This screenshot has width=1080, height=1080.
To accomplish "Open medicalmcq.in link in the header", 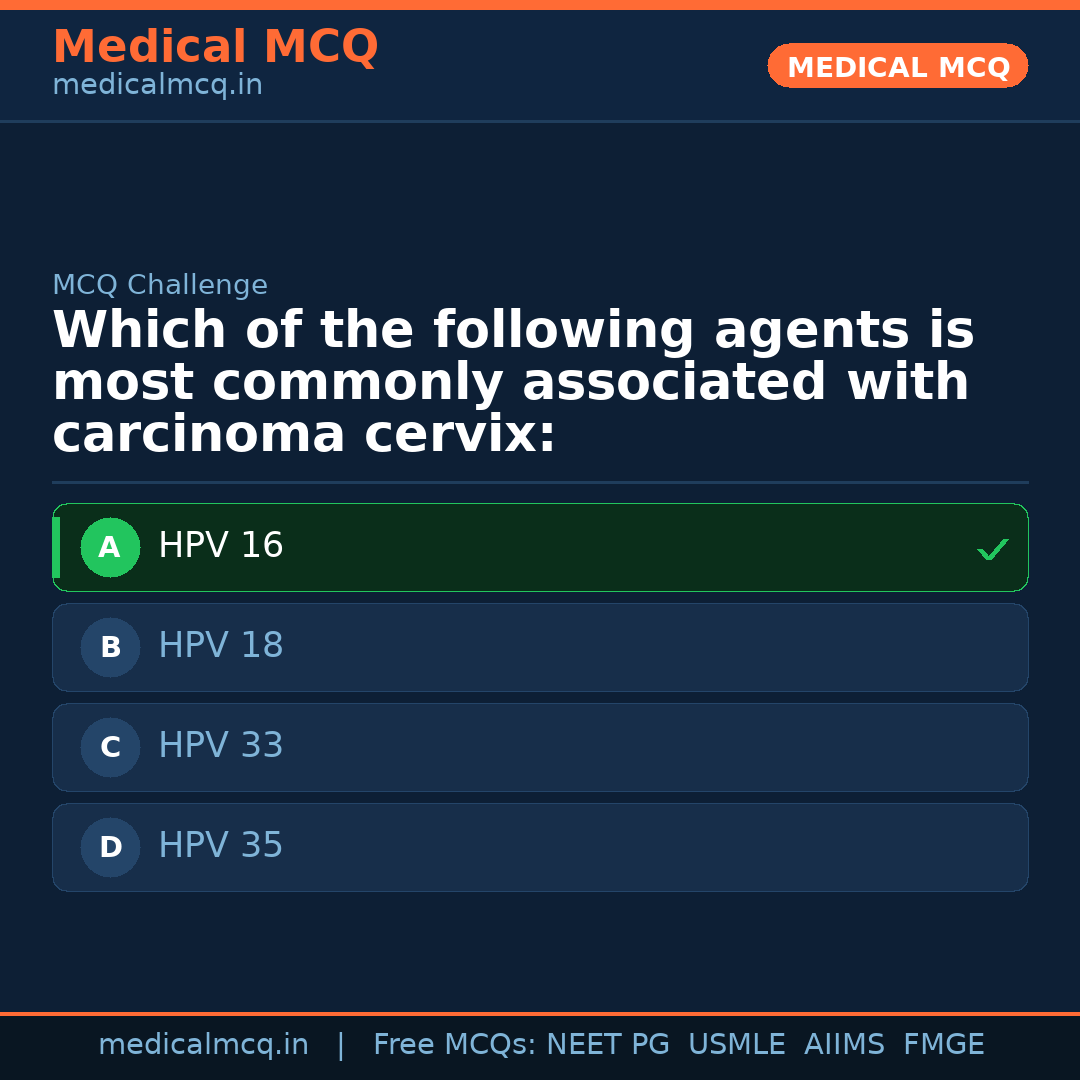I will click(x=157, y=86).
